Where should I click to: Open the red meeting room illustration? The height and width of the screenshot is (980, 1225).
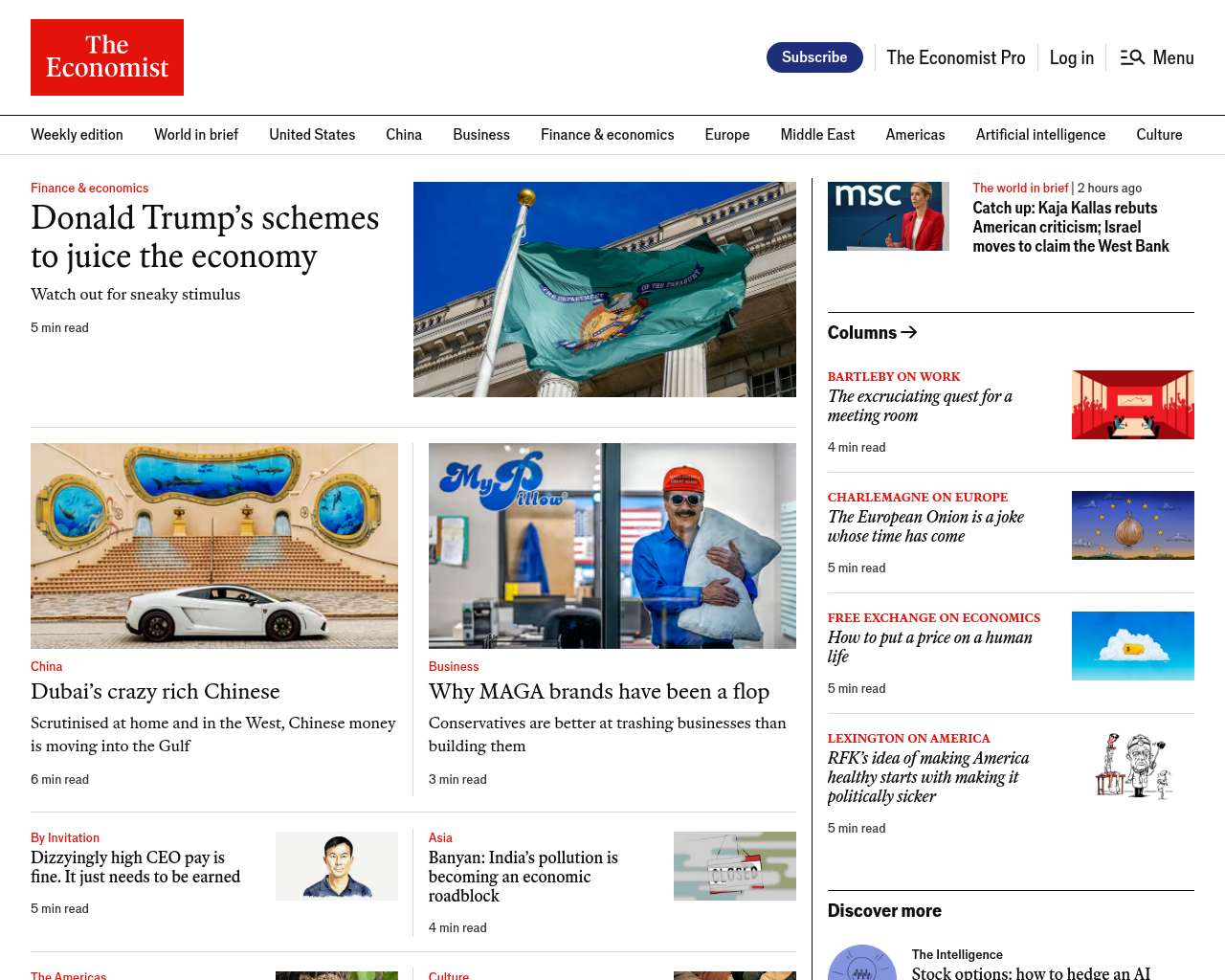point(1133,405)
